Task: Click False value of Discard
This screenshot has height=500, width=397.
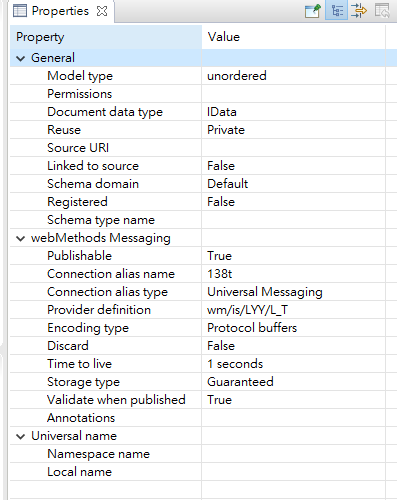Action: pos(221,346)
